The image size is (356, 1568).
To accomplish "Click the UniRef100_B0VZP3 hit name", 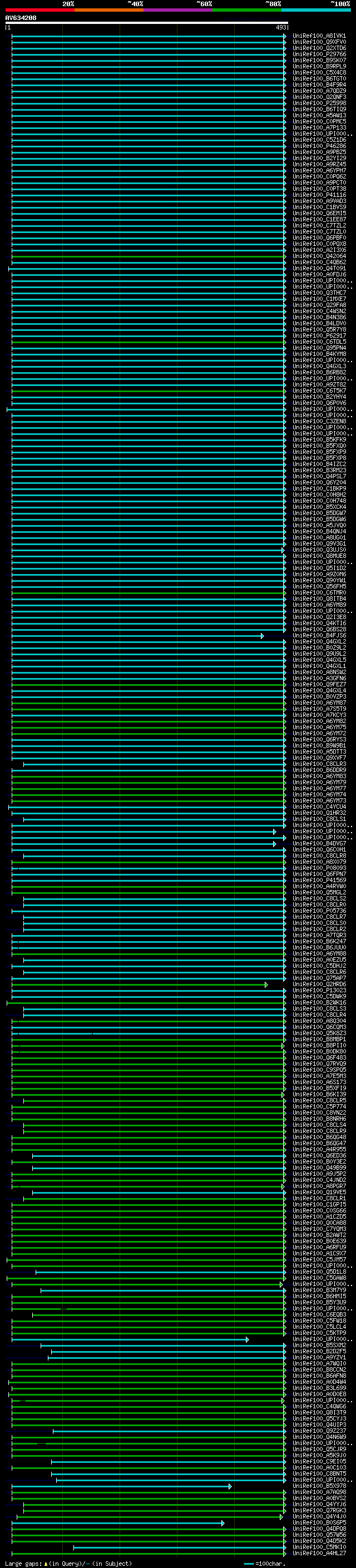I will [319, 696].
